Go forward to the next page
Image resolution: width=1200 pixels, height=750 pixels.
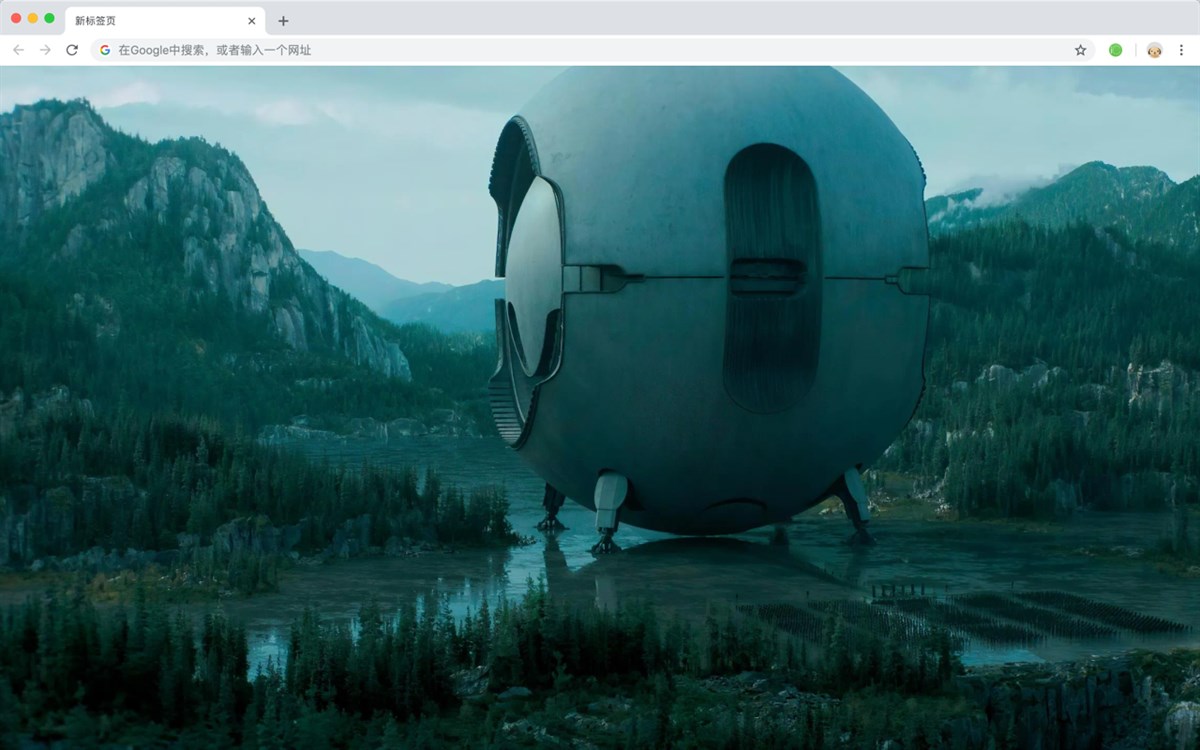pyautogui.click(x=43, y=49)
